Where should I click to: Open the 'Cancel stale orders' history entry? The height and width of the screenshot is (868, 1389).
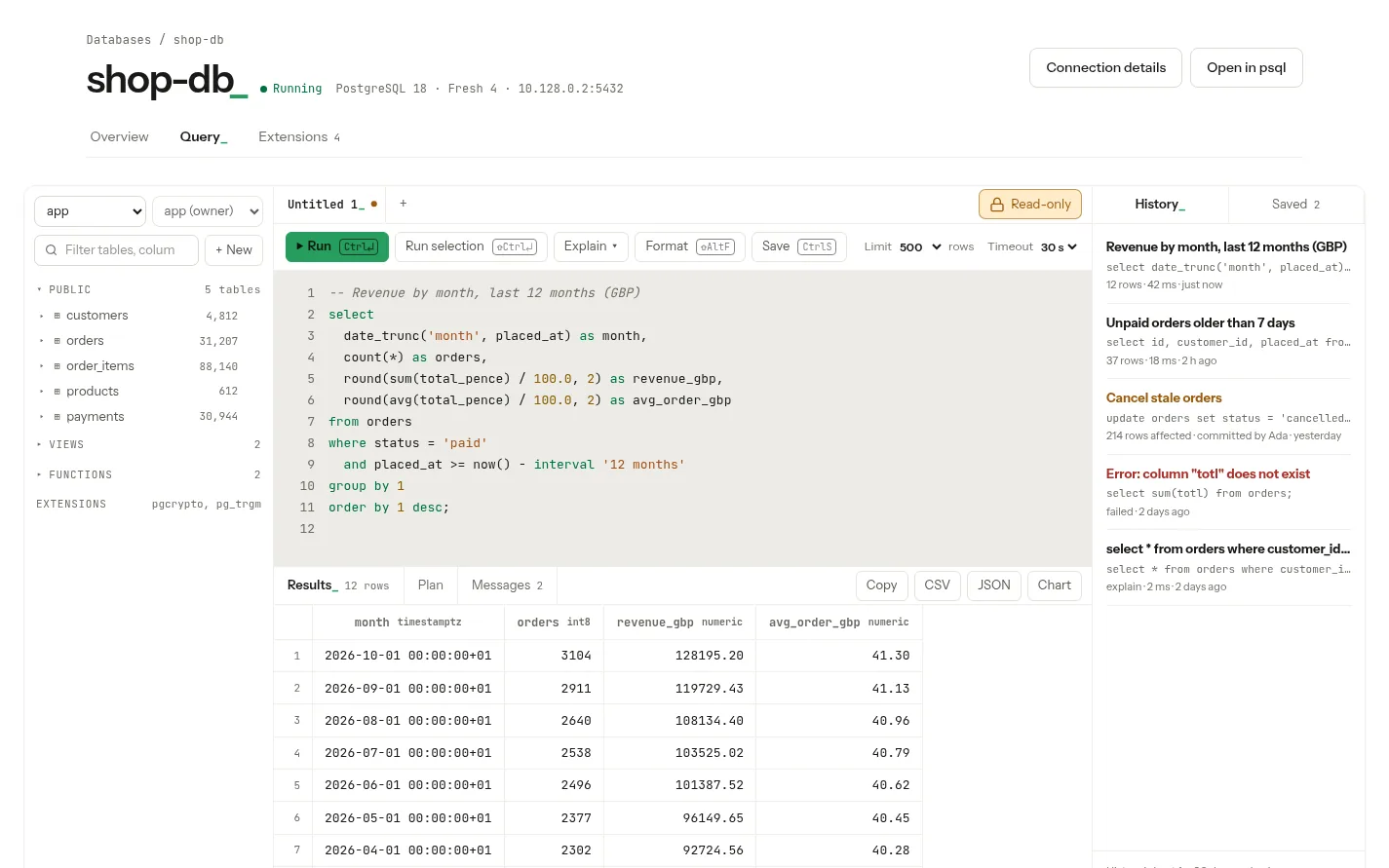pyautogui.click(x=1228, y=416)
